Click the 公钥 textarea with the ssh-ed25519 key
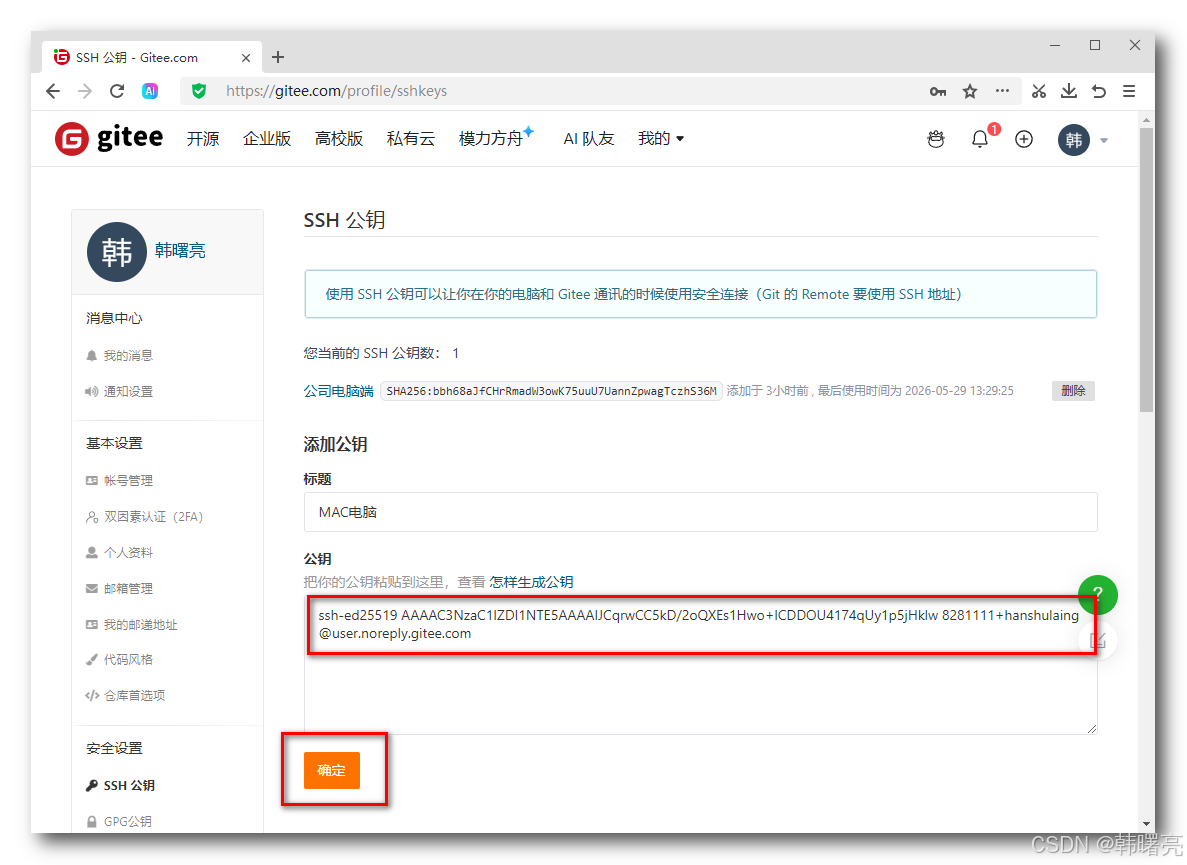1187x865 pixels. [700, 665]
